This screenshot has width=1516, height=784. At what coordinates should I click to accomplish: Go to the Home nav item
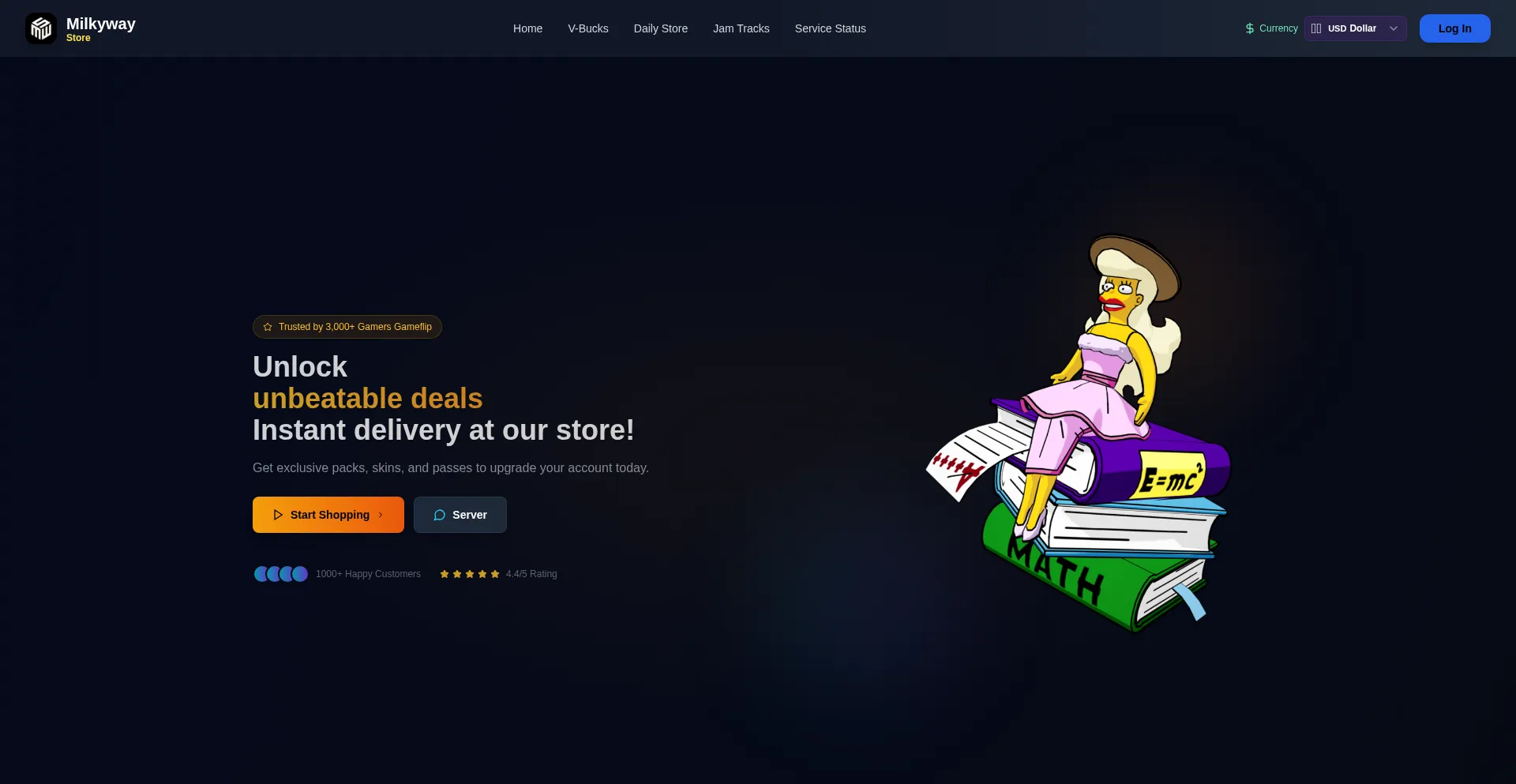(527, 28)
